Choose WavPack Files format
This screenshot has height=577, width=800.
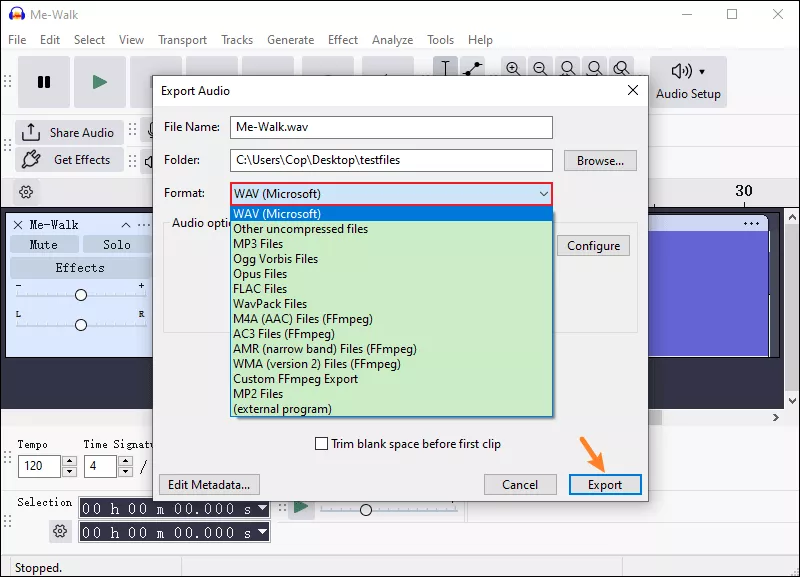click(x=391, y=304)
